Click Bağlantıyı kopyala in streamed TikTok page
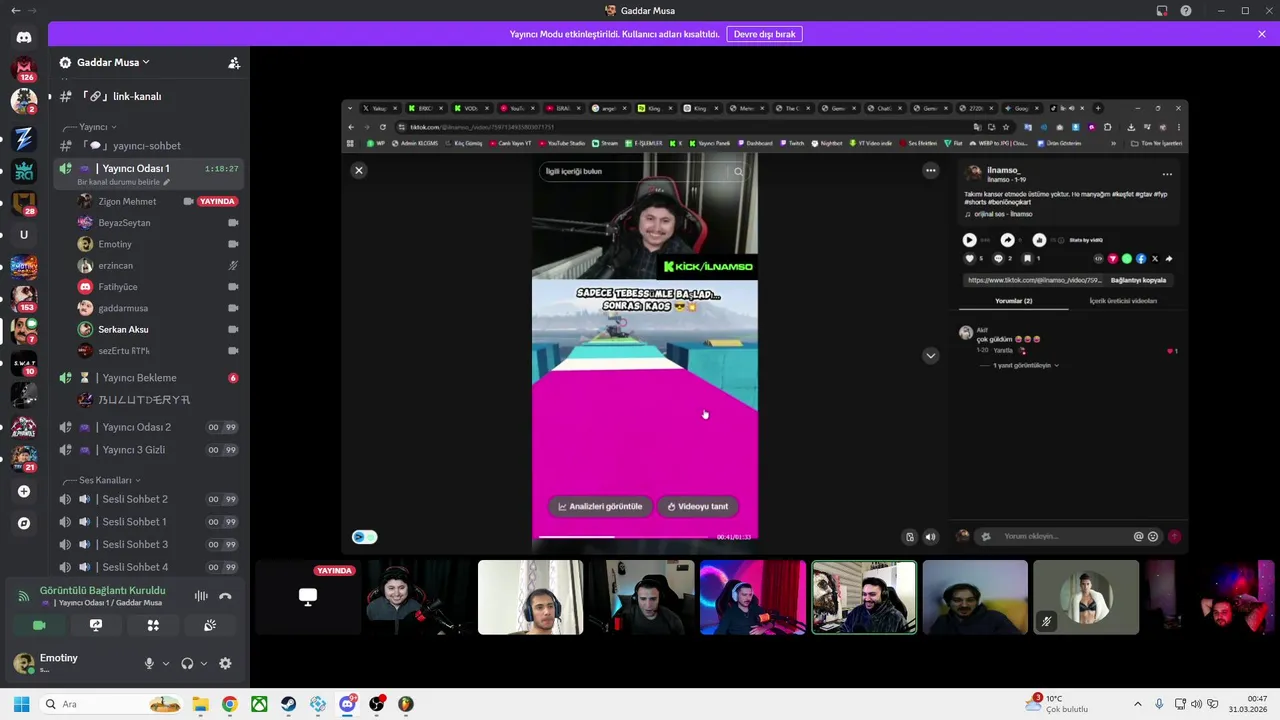This screenshot has width=1280, height=720. coord(1138,280)
